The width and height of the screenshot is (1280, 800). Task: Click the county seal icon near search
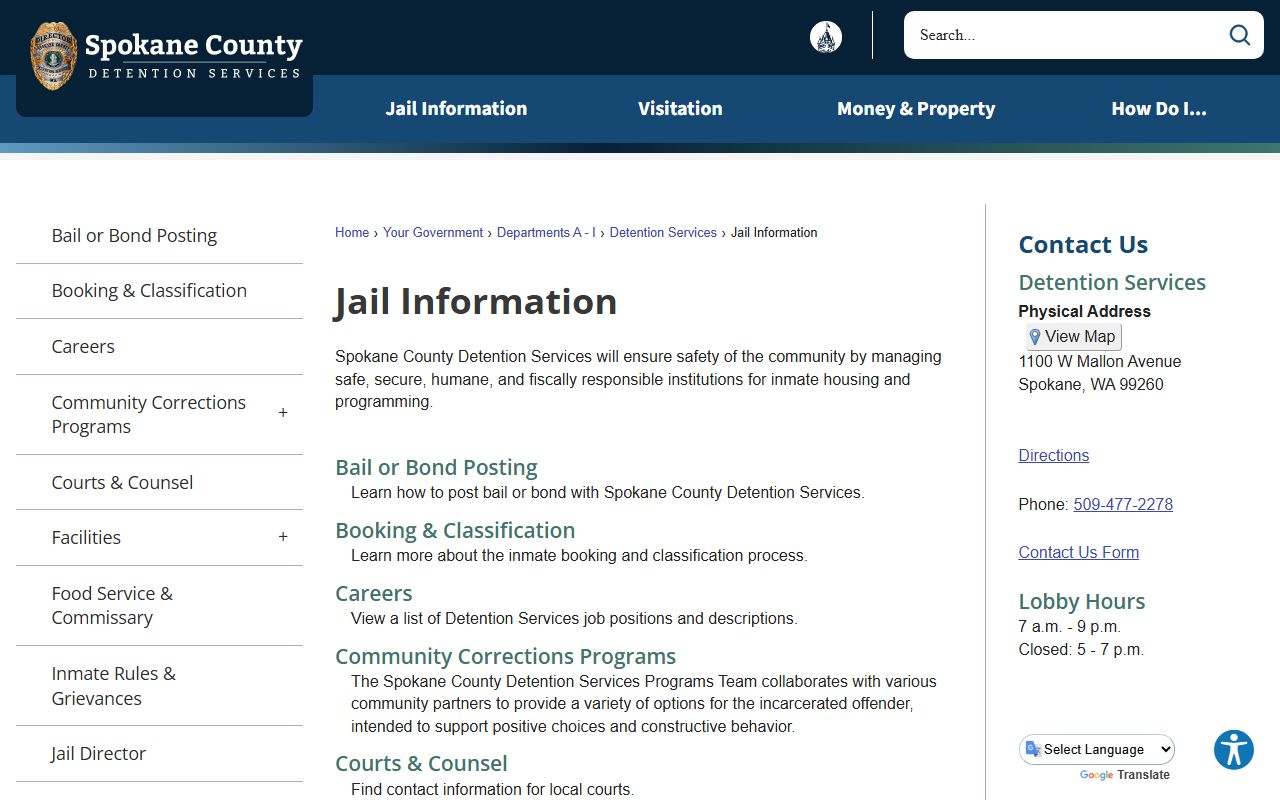click(x=826, y=37)
